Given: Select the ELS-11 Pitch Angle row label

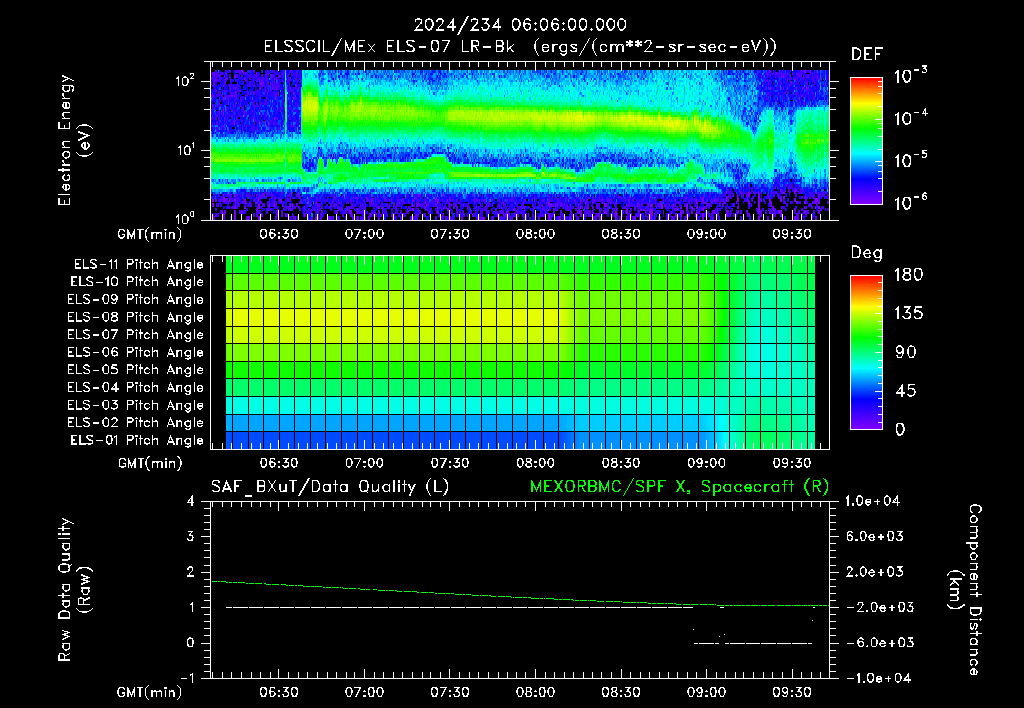Looking at the screenshot, I should click(138, 265).
